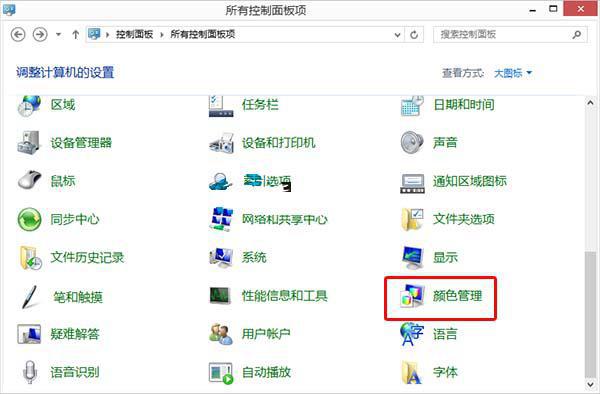Screen dimensions: 600x394
Task: Open the 语言 language icon
Action: (x=412, y=334)
